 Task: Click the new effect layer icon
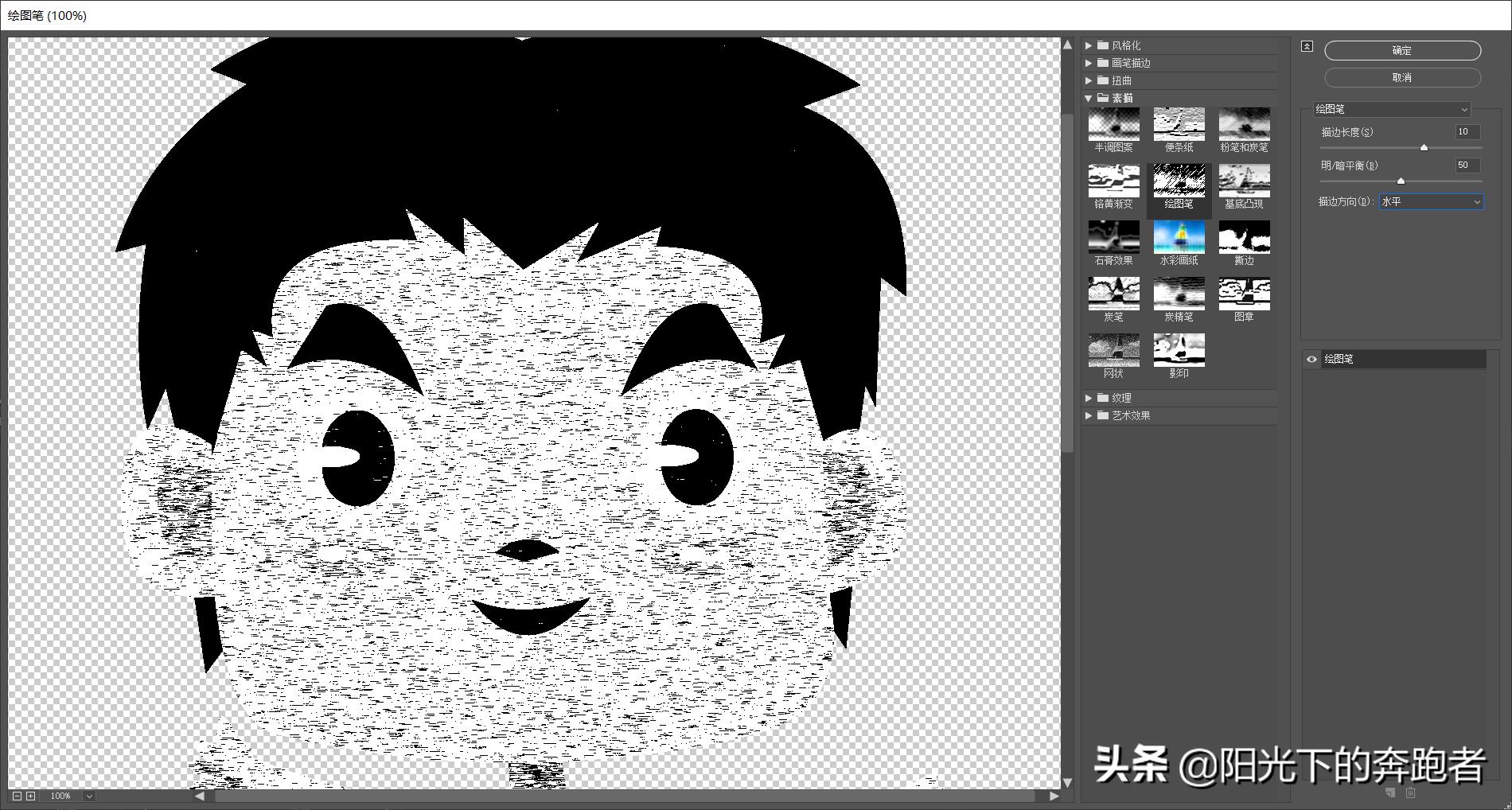(x=1388, y=792)
